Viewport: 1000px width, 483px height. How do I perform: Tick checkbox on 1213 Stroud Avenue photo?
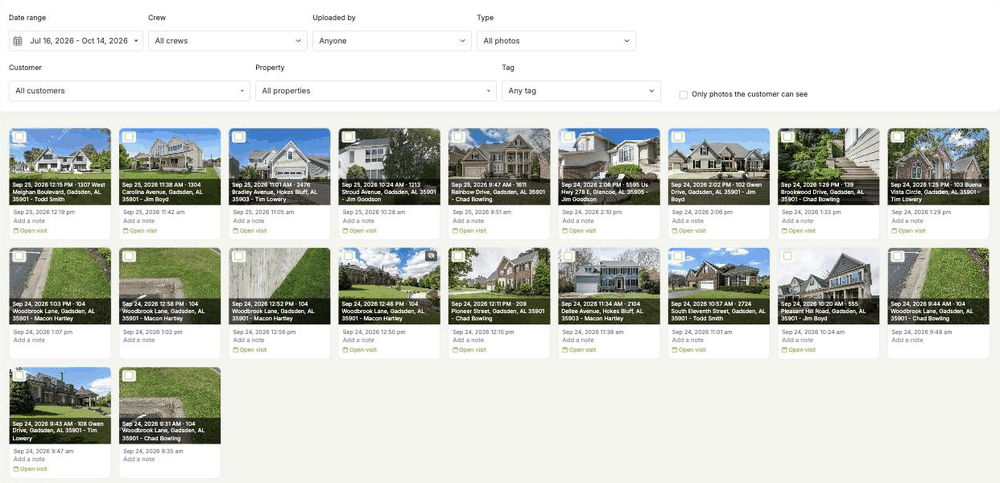[349, 137]
